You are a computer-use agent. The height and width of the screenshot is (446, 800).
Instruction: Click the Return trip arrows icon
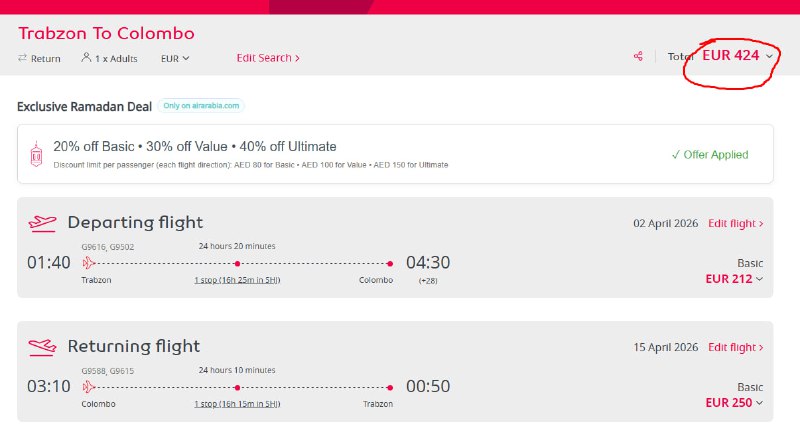coord(22,58)
